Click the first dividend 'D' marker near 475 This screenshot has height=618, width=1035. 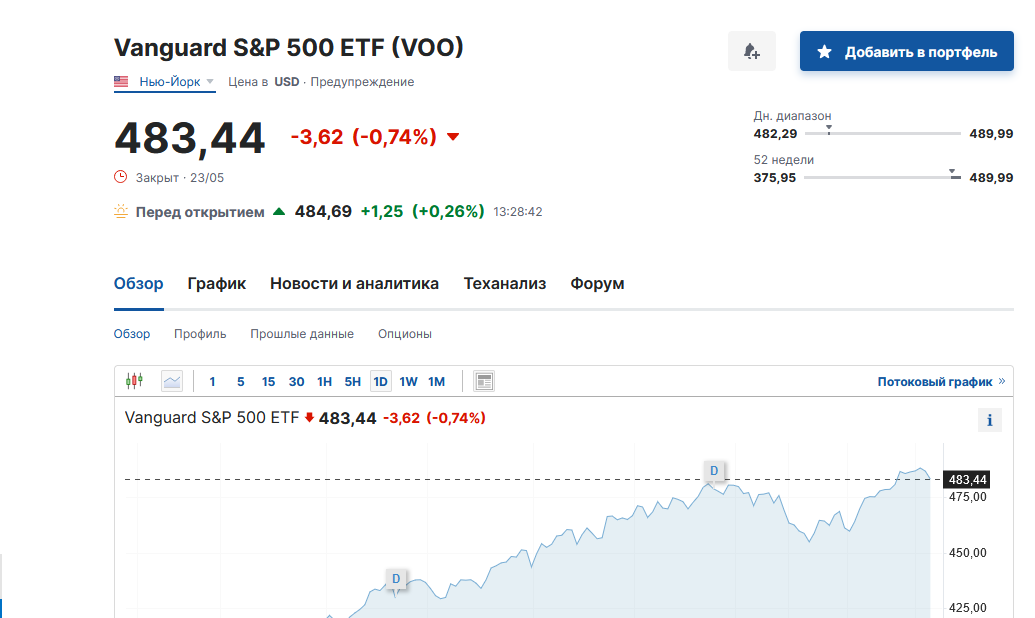(714, 471)
